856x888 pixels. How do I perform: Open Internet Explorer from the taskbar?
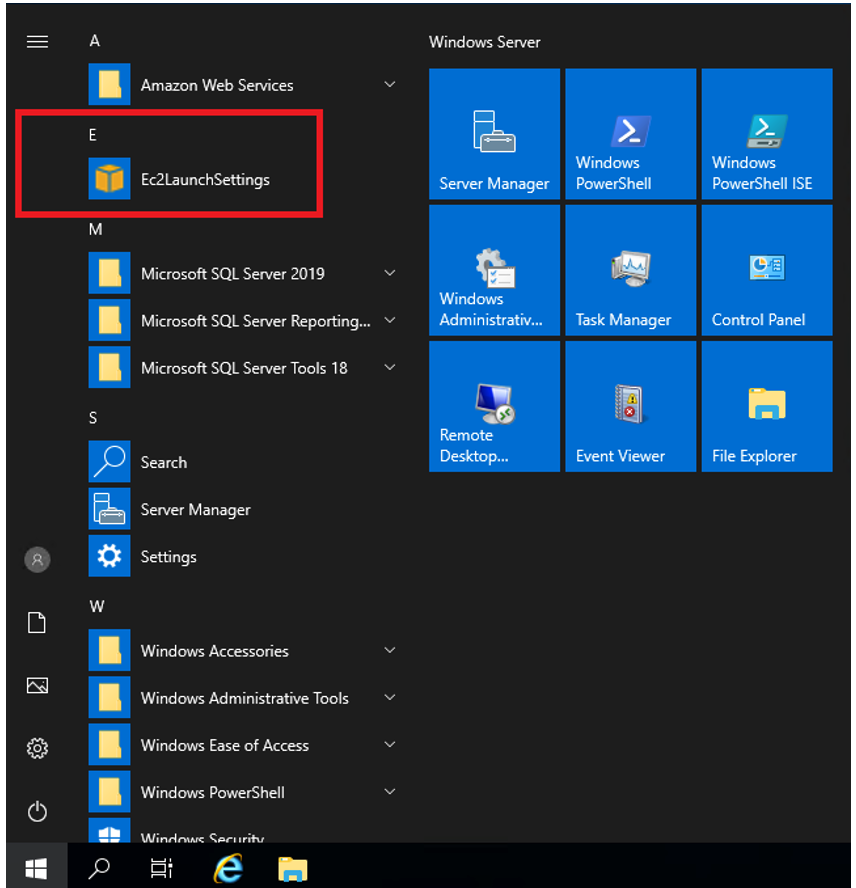click(228, 868)
